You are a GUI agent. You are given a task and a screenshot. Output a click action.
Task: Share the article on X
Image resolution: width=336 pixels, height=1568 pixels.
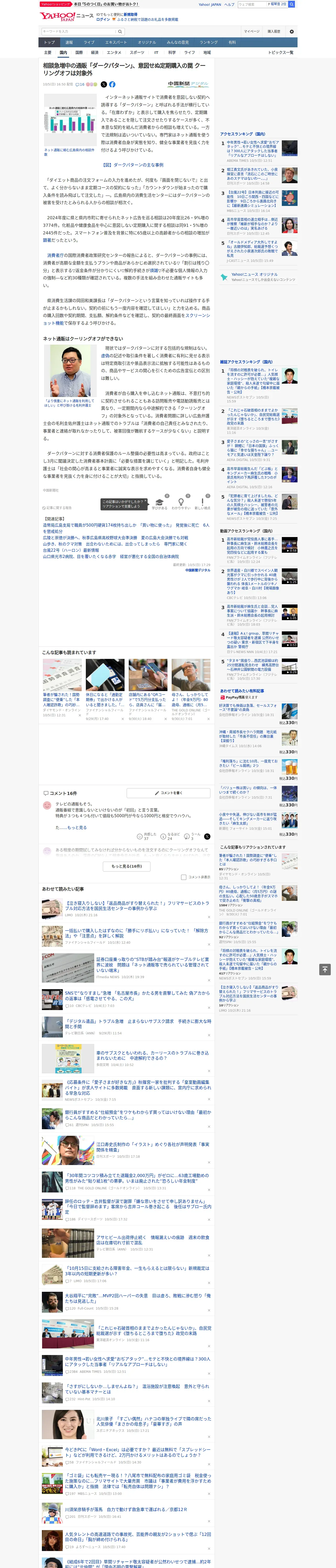point(104,85)
